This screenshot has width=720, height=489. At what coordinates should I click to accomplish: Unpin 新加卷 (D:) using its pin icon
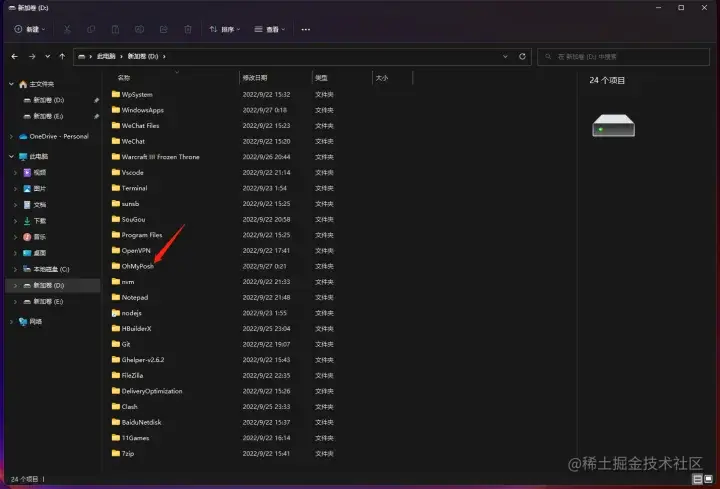96,100
